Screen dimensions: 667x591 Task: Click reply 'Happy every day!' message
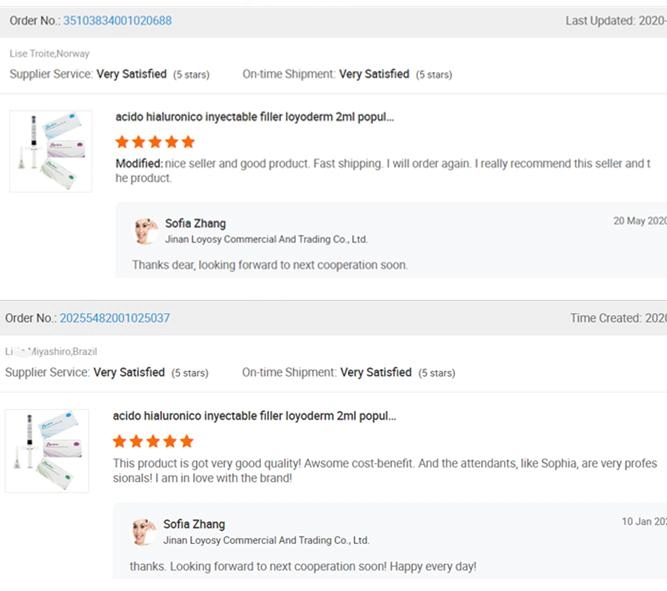click(x=303, y=567)
